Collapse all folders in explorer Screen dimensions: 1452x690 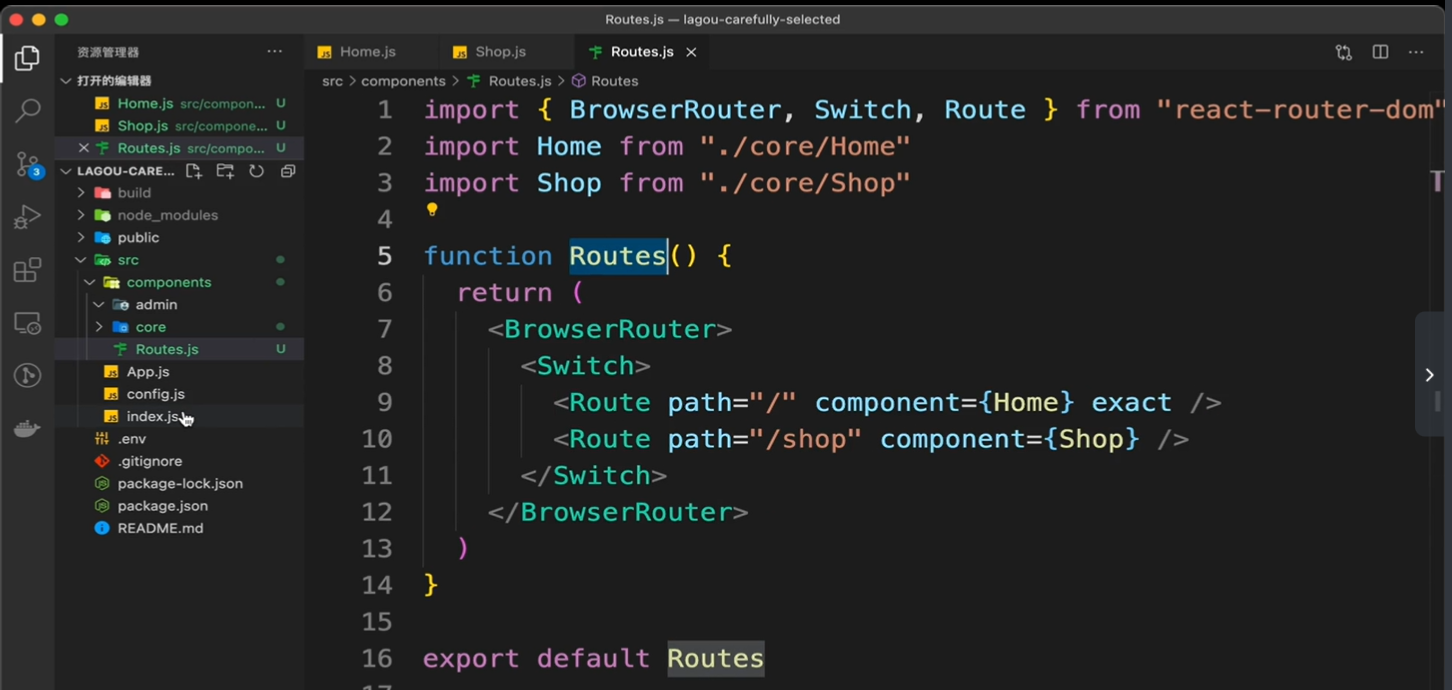tap(288, 171)
